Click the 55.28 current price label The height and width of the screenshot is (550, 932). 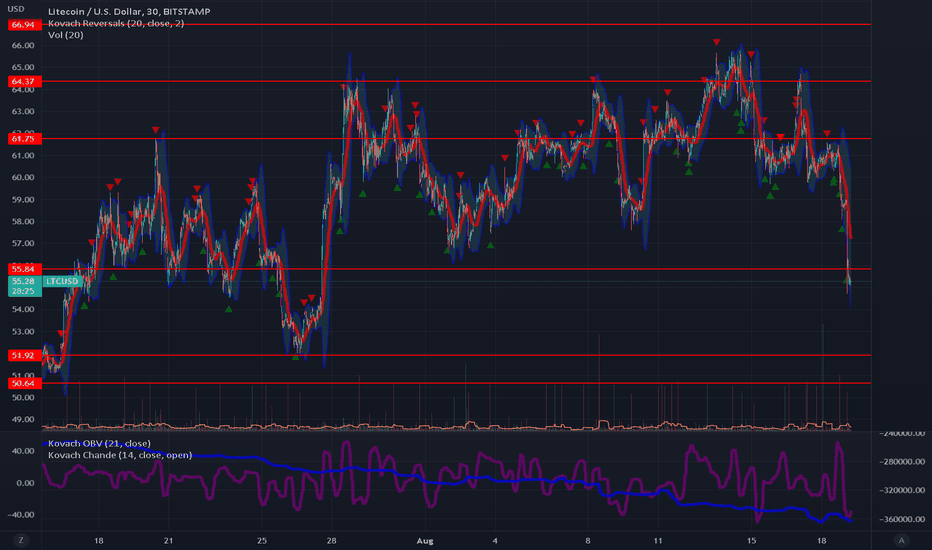point(23,281)
